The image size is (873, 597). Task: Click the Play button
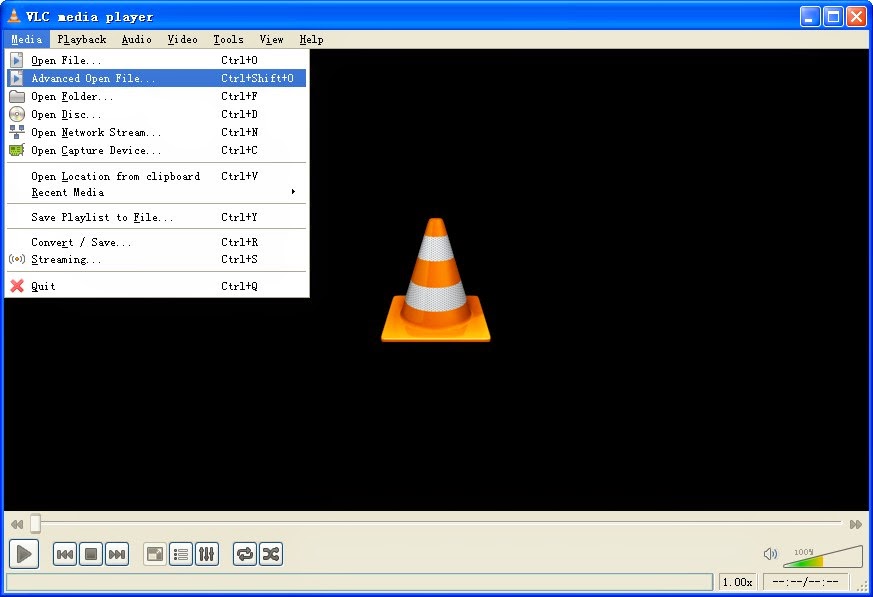click(24, 554)
